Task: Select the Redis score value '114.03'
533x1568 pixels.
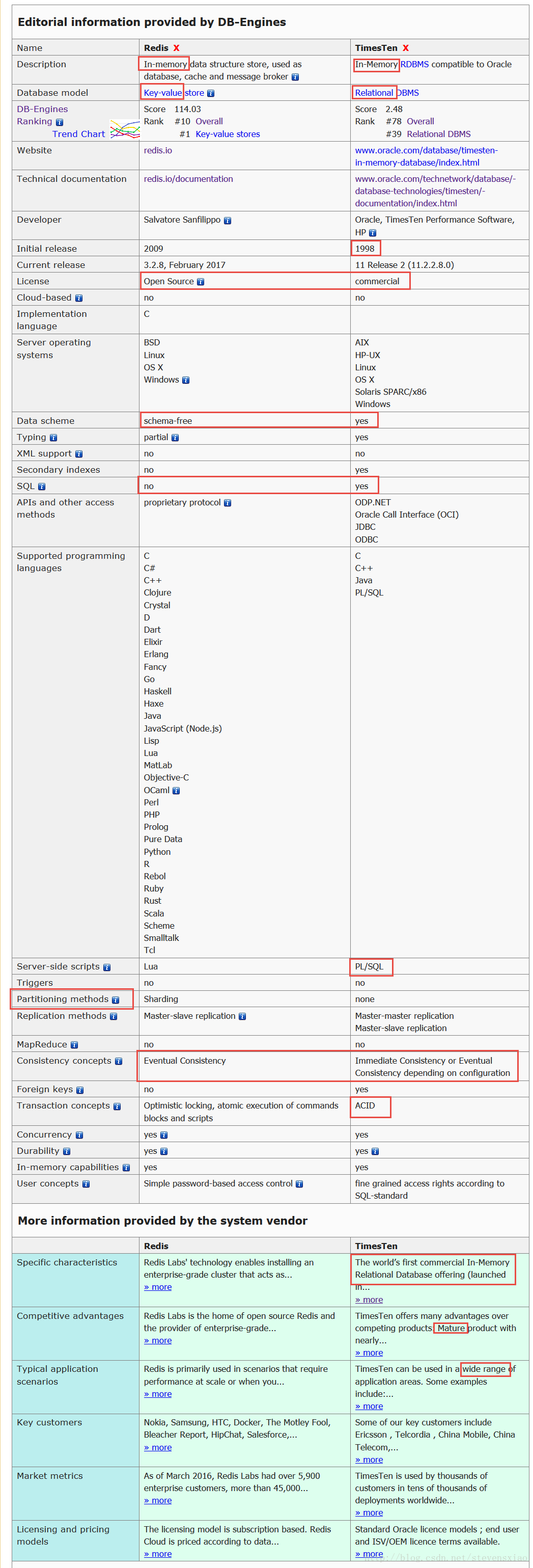Action: pyautogui.click(x=187, y=109)
